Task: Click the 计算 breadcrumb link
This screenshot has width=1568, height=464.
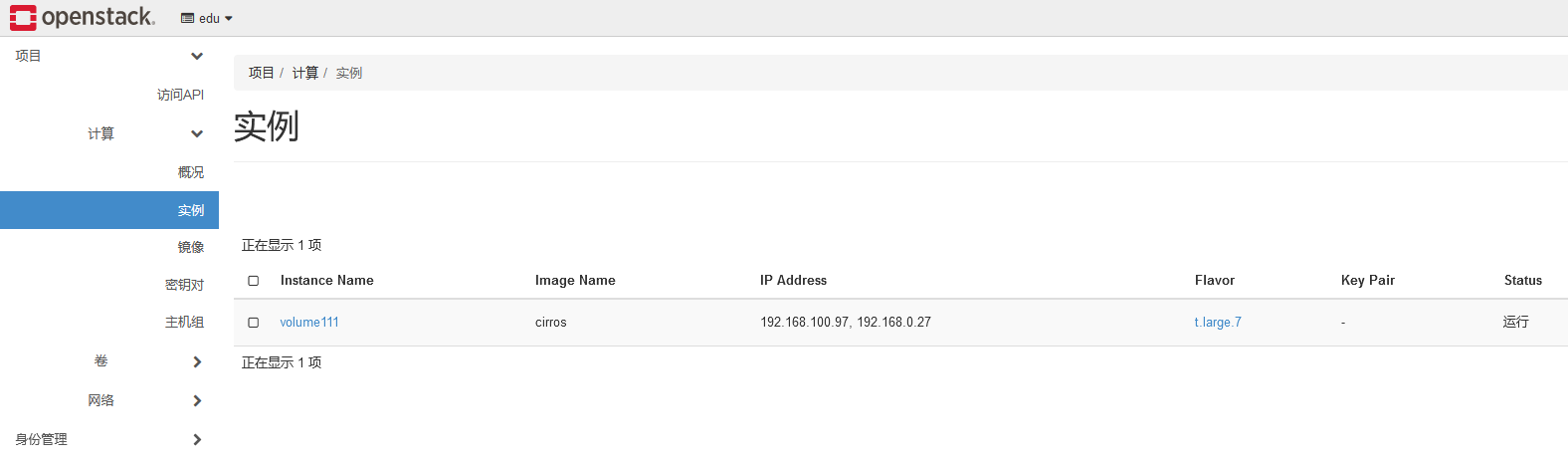Action: tap(304, 73)
